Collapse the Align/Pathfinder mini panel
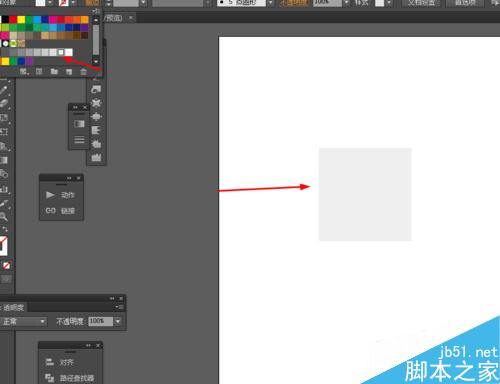The width and height of the screenshot is (500, 384). click(88, 345)
